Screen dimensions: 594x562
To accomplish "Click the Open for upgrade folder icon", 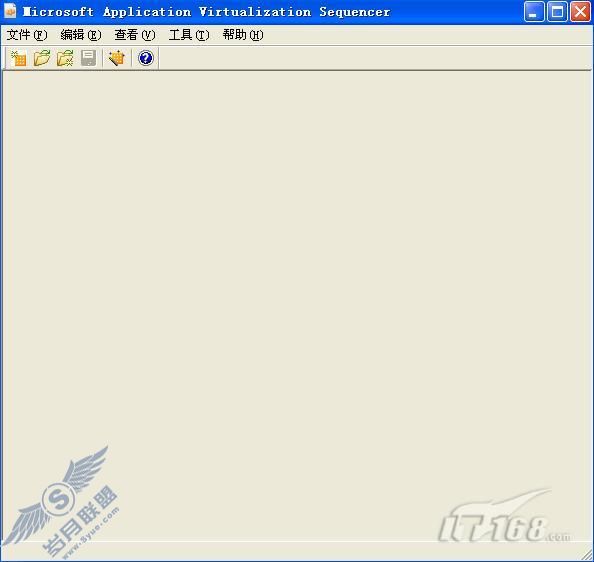I will (x=65, y=58).
